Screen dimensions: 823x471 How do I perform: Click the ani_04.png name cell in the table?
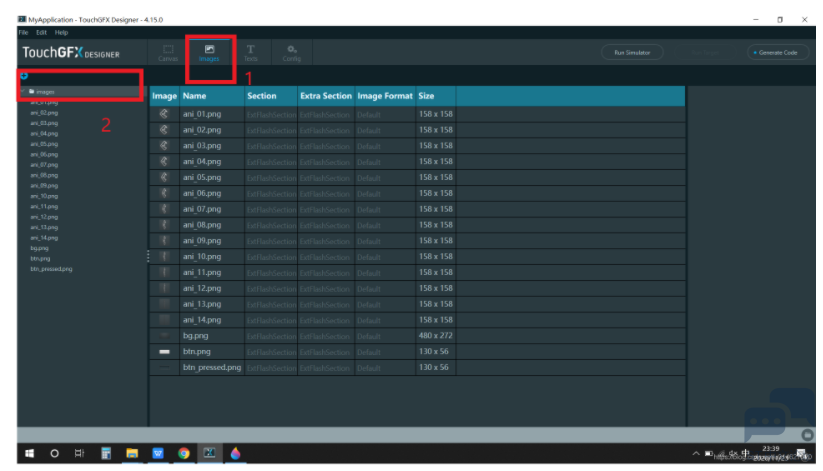click(212, 162)
